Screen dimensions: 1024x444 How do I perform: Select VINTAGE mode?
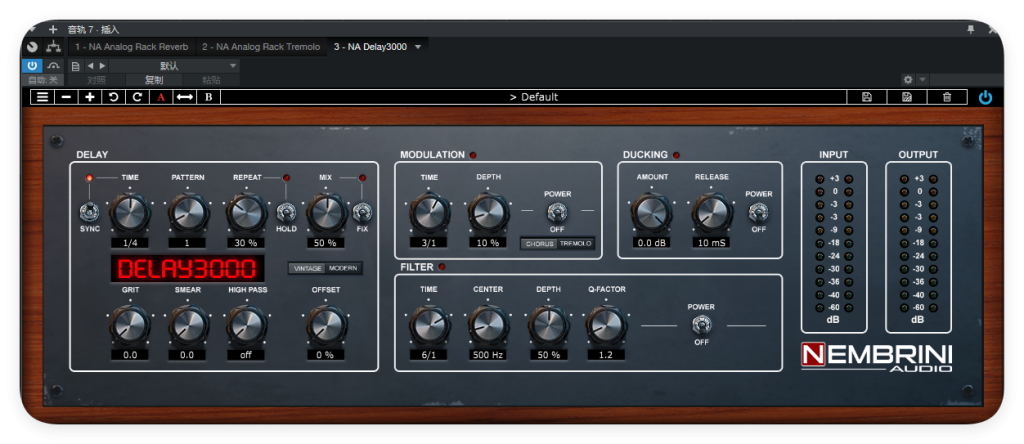pos(308,268)
